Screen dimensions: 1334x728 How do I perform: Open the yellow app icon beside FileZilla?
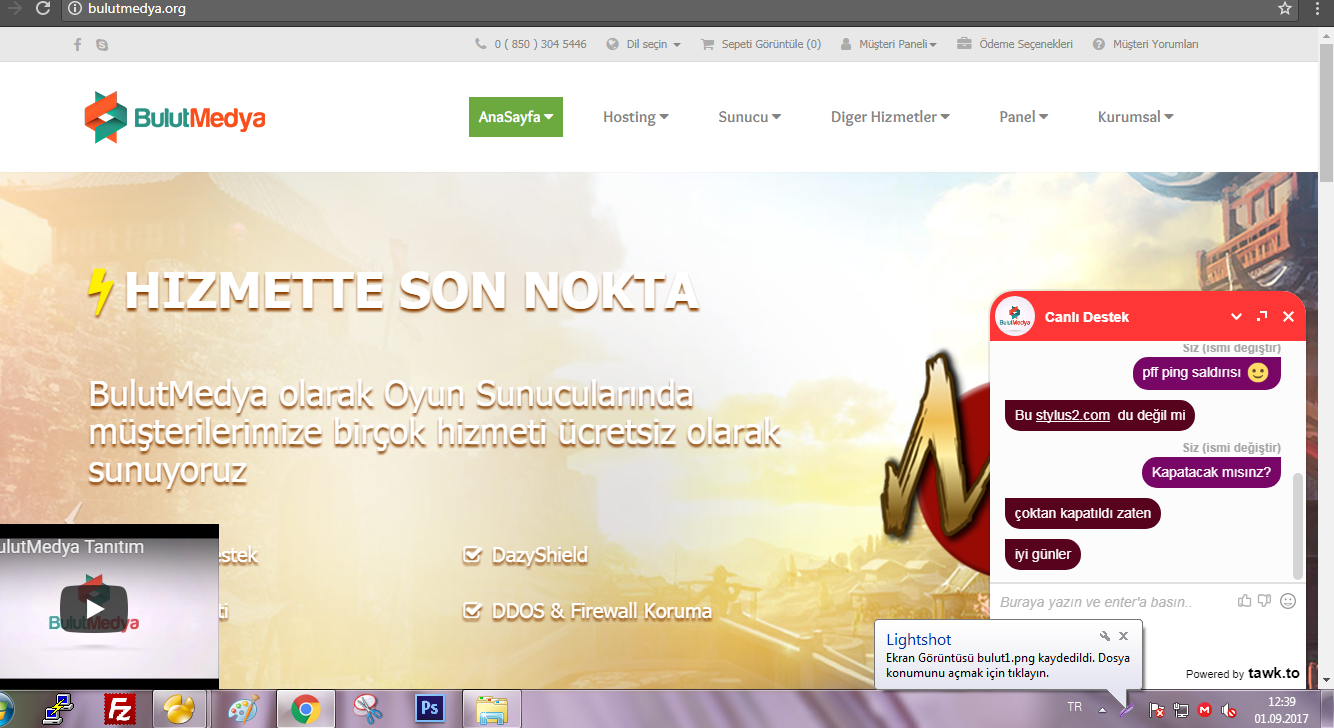(x=180, y=709)
